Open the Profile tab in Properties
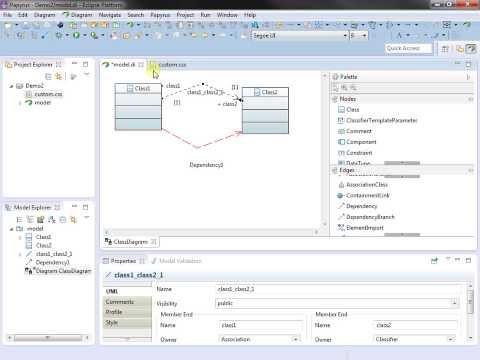The image size is (480, 360). 127,312
